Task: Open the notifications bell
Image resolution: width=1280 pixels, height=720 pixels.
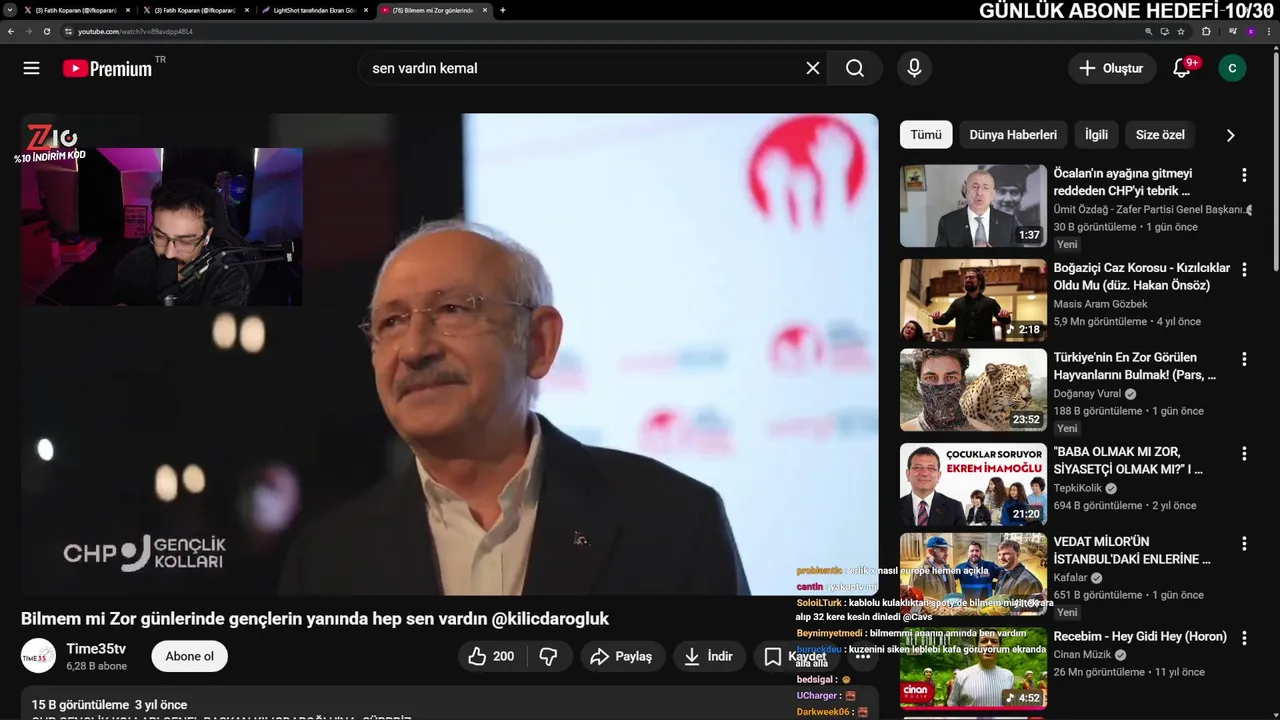Action: [x=1182, y=68]
